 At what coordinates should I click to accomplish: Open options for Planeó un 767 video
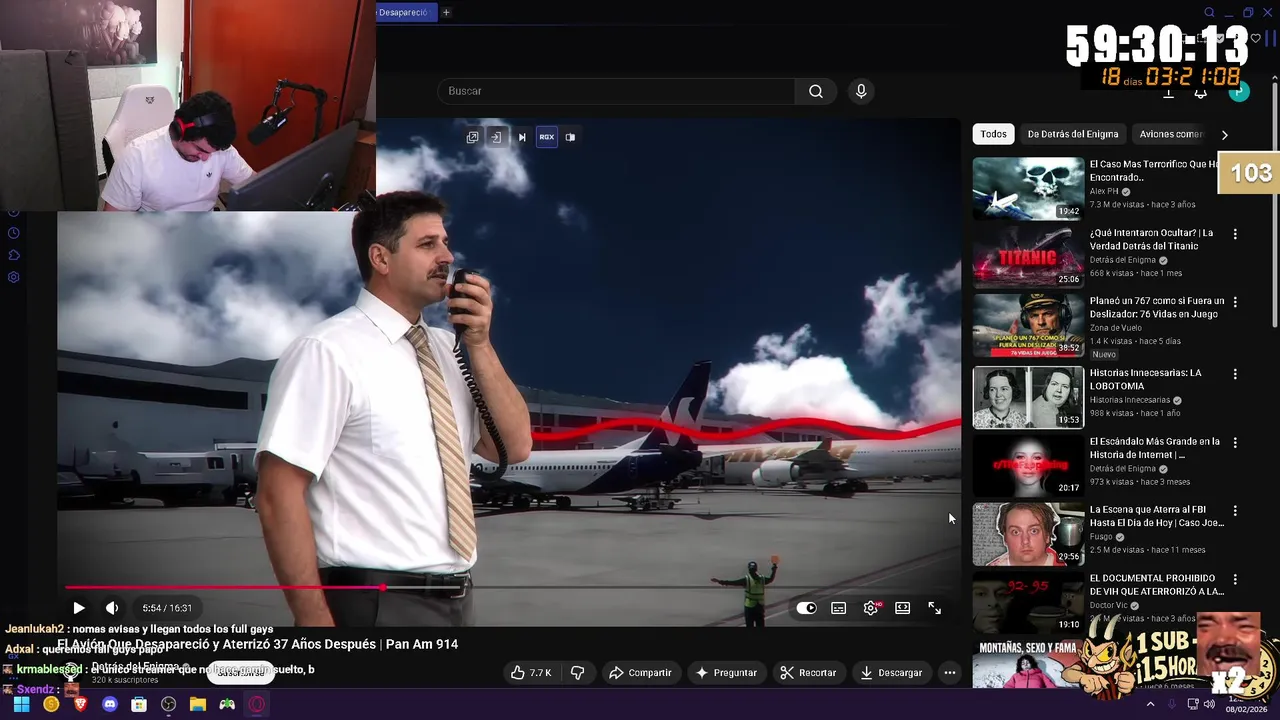coord(1235,302)
